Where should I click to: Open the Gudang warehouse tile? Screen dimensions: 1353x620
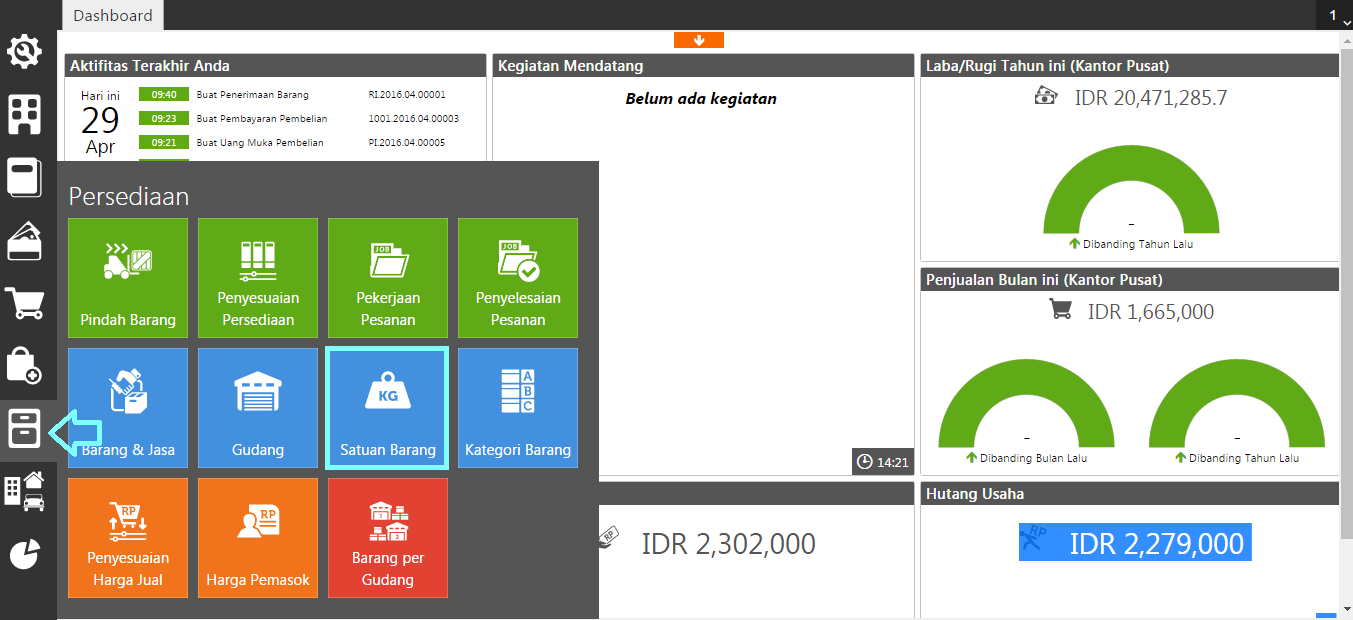pos(258,408)
